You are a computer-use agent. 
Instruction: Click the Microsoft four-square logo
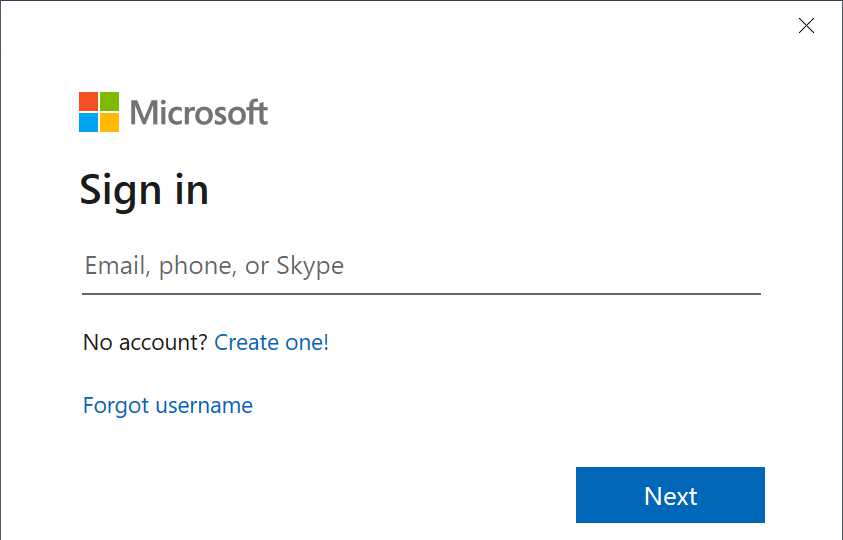tap(99, 112)
